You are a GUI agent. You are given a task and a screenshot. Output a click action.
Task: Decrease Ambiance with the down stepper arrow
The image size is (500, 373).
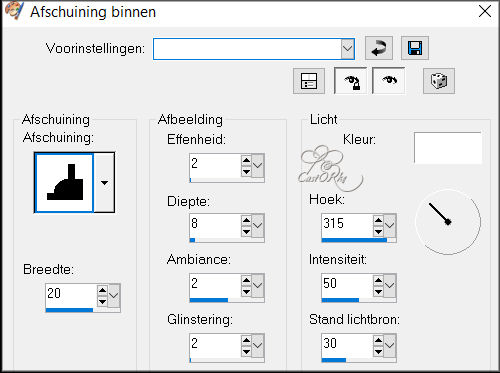pyautogui.click(x=246, y=292)
